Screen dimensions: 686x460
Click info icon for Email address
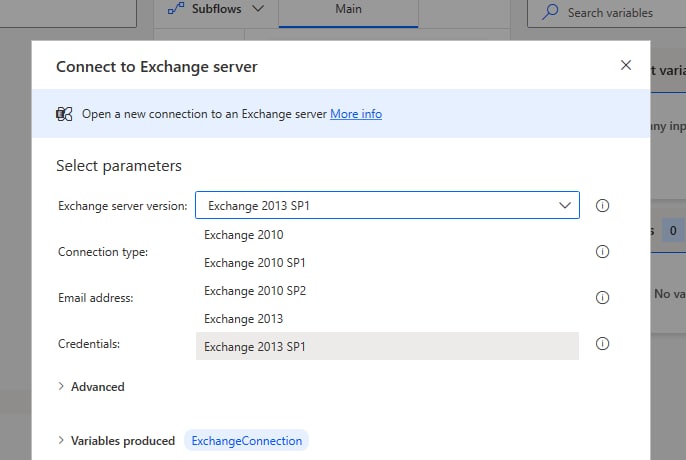click(602, 298)
